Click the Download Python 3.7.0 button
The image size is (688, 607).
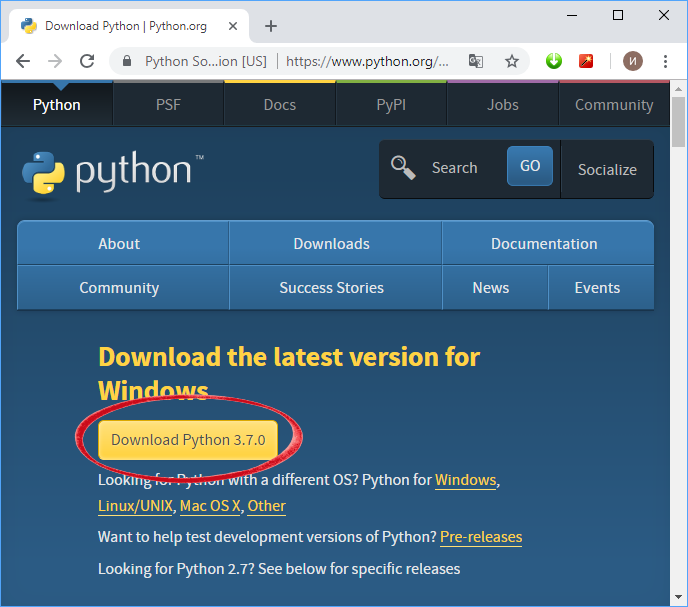[x=188, y=440]
